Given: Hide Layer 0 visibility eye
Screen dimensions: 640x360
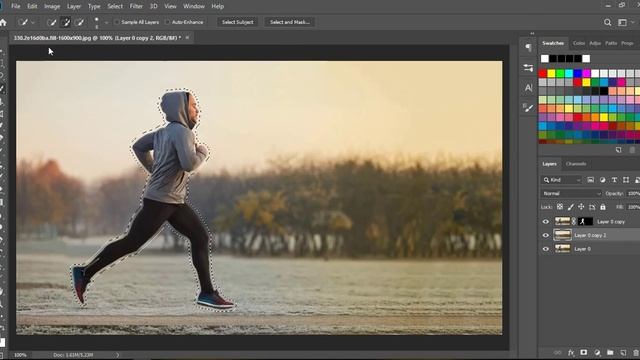Looking at the screenshot, I should point(546,249).
